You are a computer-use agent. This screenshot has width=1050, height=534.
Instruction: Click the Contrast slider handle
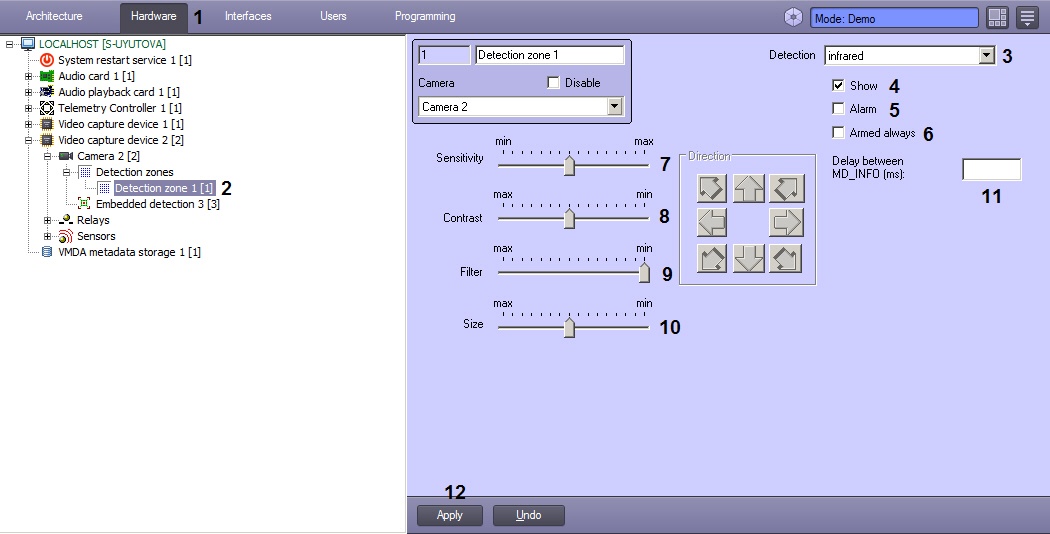569,218
